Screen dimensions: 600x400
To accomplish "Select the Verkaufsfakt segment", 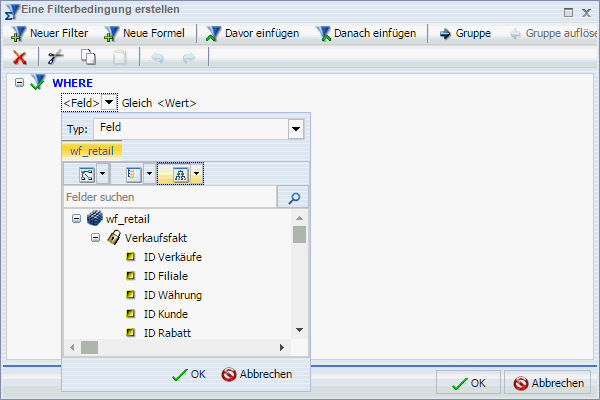I will 156,238.
